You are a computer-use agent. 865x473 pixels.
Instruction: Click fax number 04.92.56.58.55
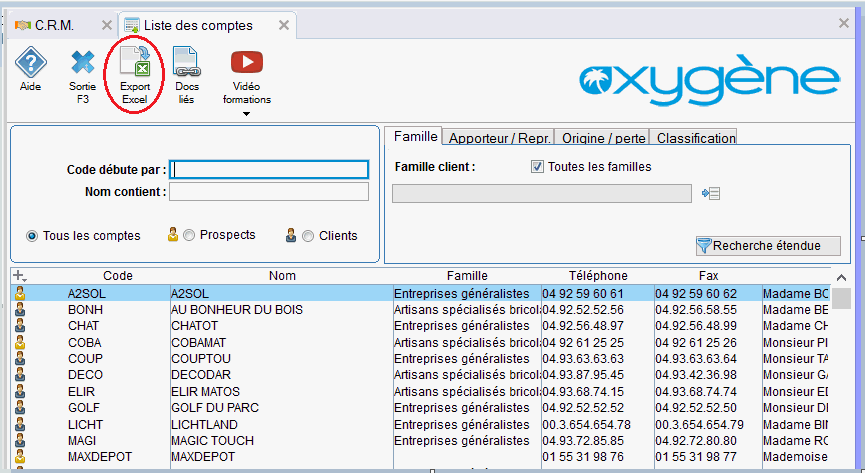696,310
